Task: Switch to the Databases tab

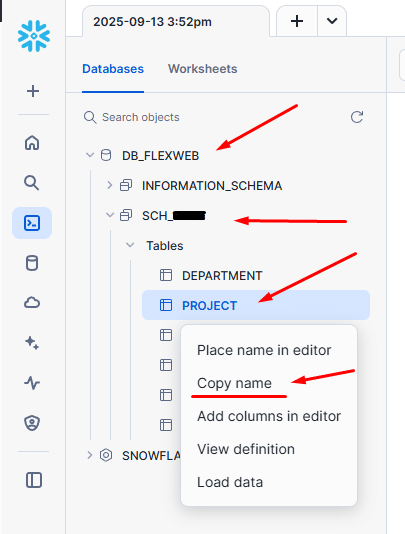Action: [x=113, y=69]
